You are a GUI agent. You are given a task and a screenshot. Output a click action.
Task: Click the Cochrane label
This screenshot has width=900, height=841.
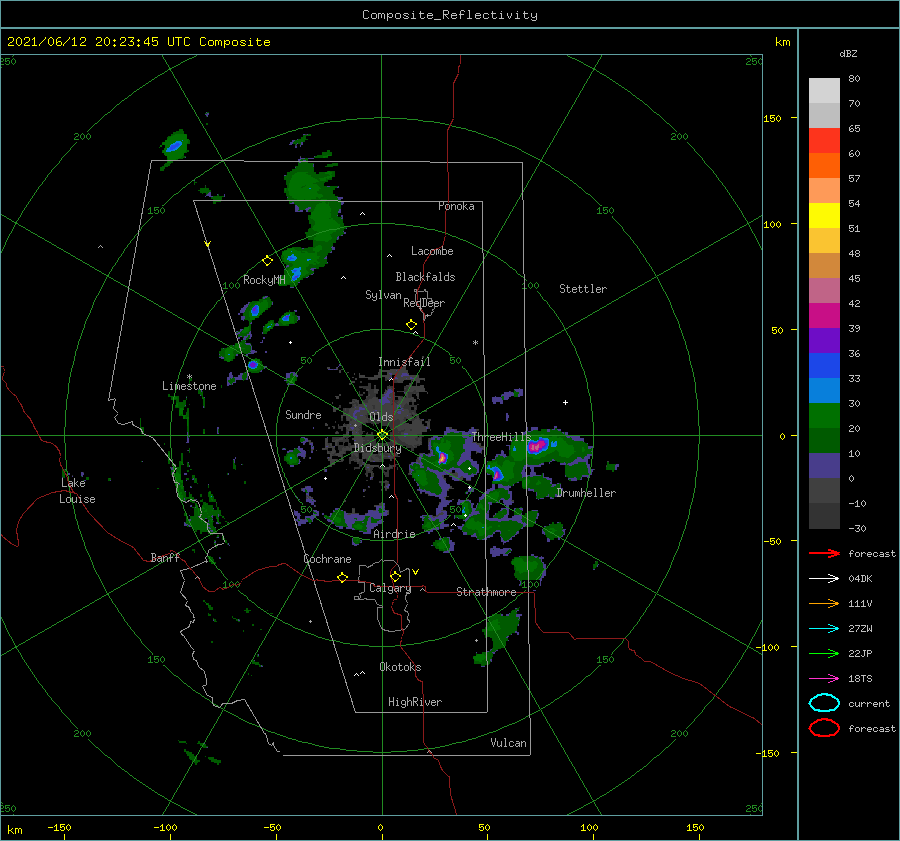[327, 559]
